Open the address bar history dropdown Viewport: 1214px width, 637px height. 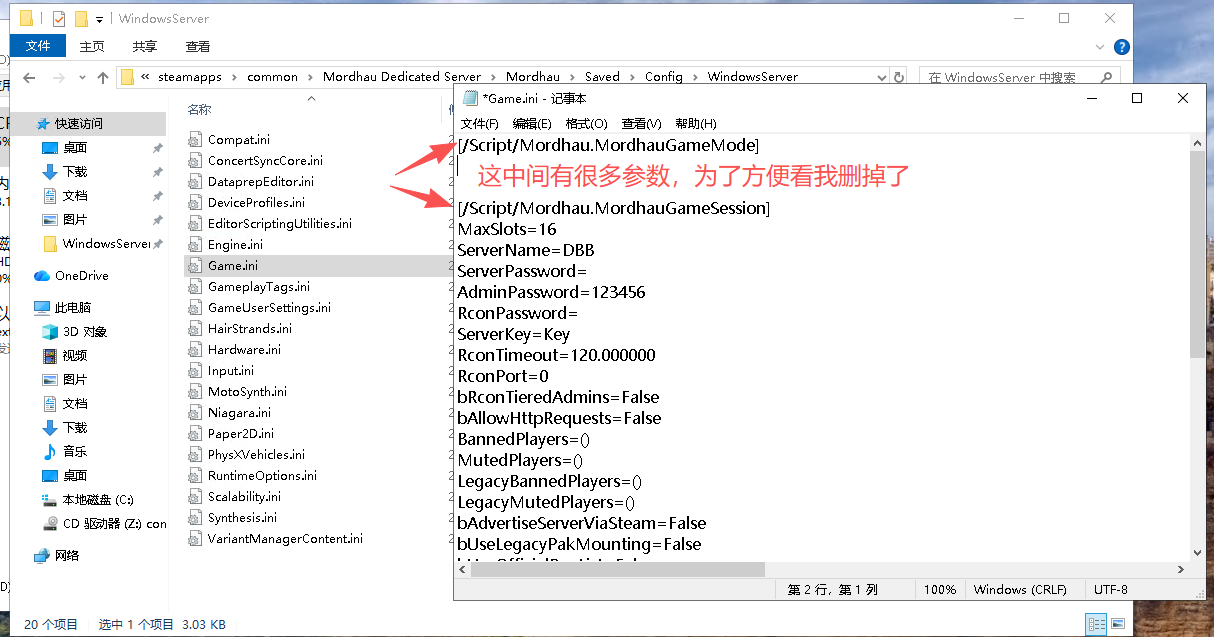pos(881,77)
